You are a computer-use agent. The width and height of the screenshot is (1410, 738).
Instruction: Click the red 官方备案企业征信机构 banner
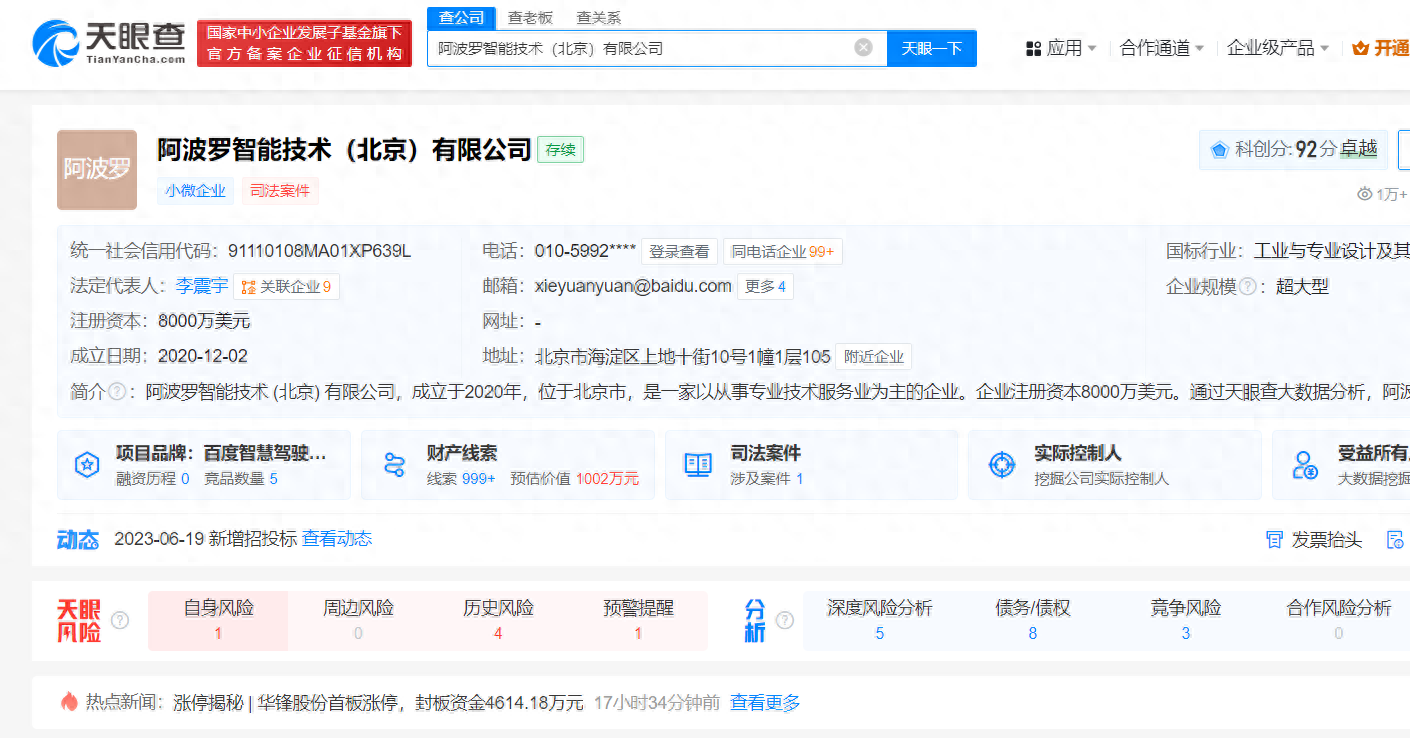[304, 44]
